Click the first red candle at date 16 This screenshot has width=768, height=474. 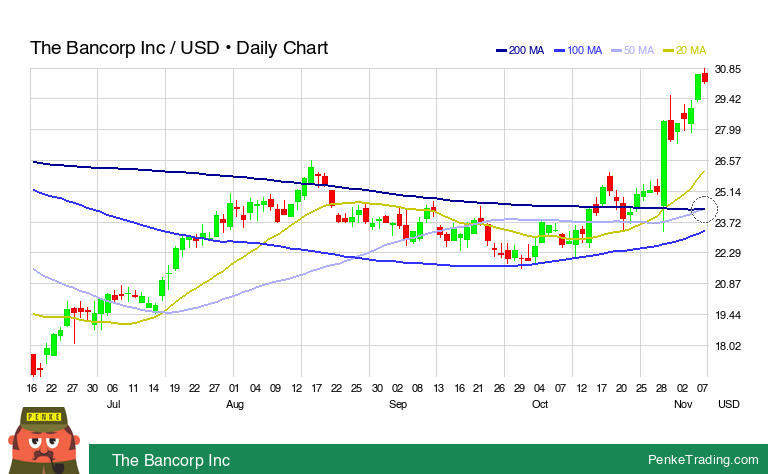[x=33, y=364]
